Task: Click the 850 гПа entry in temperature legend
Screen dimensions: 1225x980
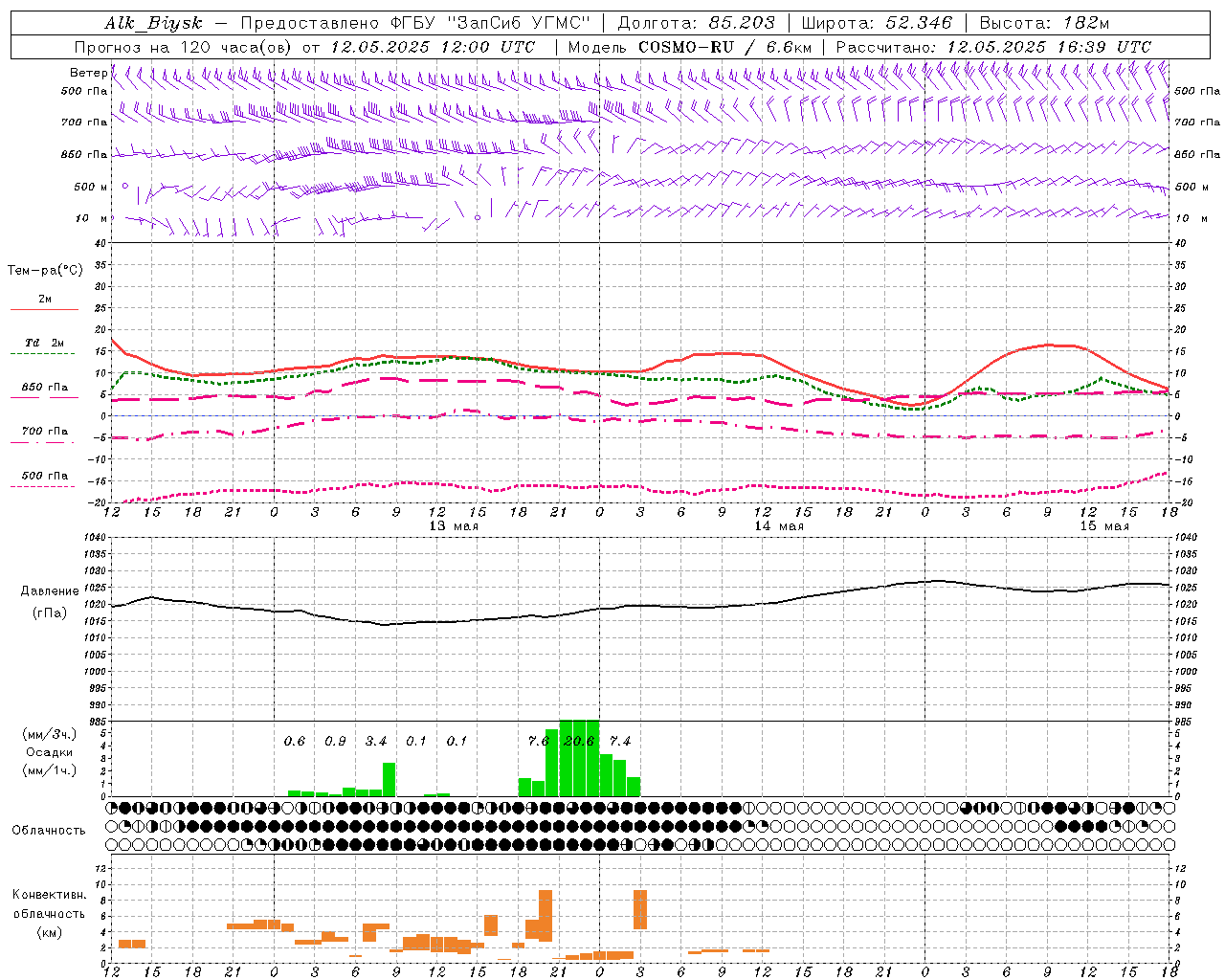Action: pyautogui.click(x=45, y=388)
